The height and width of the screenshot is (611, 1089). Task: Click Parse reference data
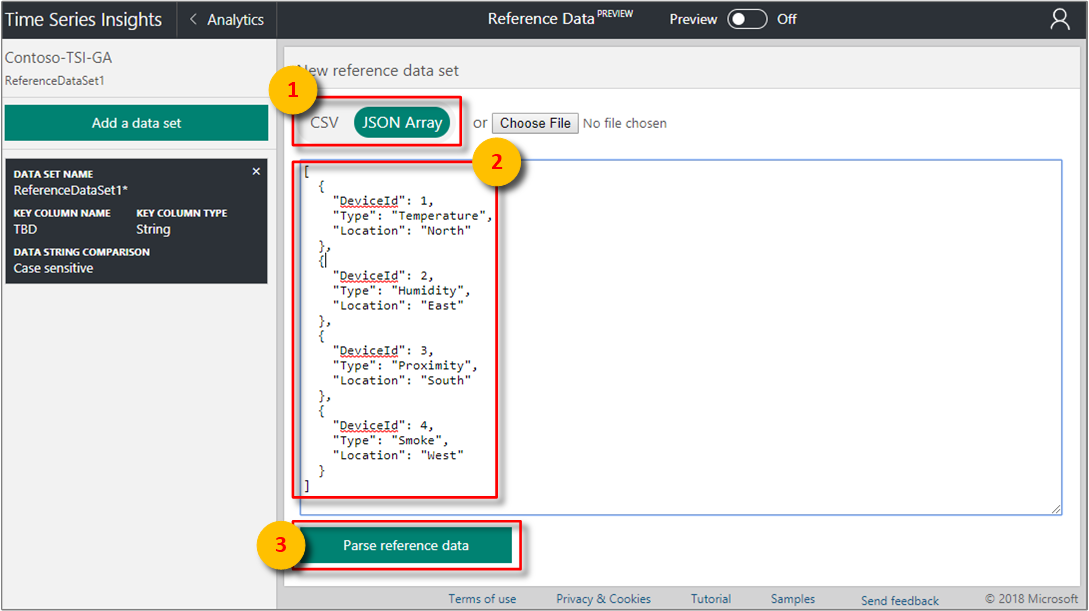pos(404,545)
